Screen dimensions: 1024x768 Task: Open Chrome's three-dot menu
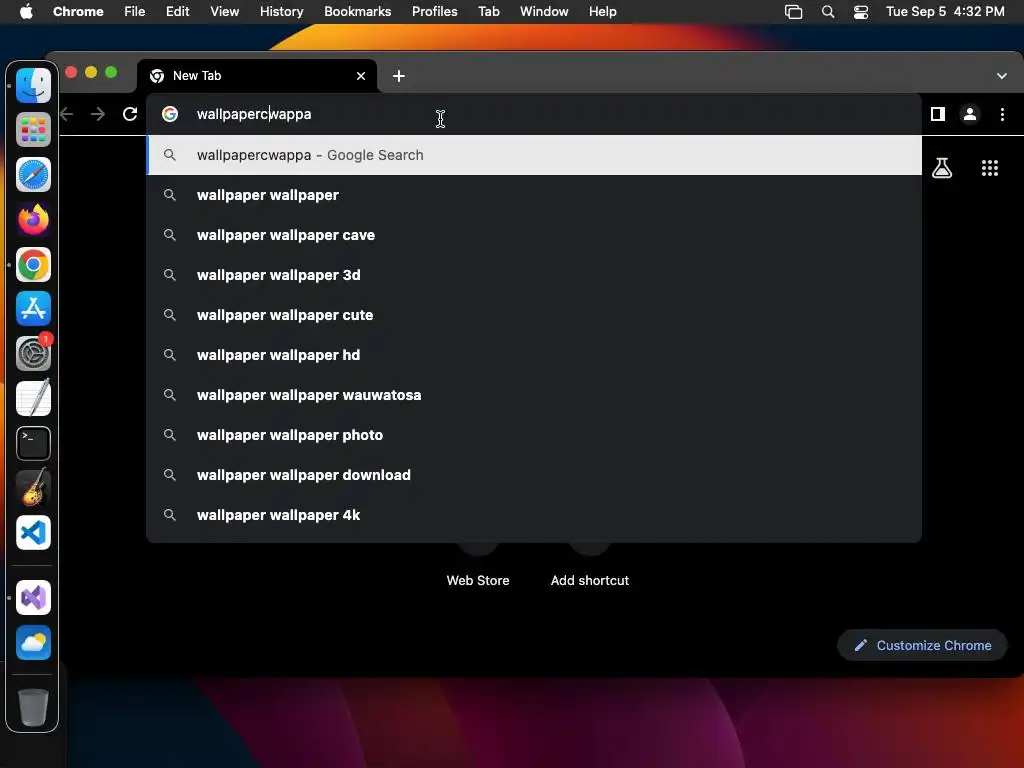(1002, 114)
